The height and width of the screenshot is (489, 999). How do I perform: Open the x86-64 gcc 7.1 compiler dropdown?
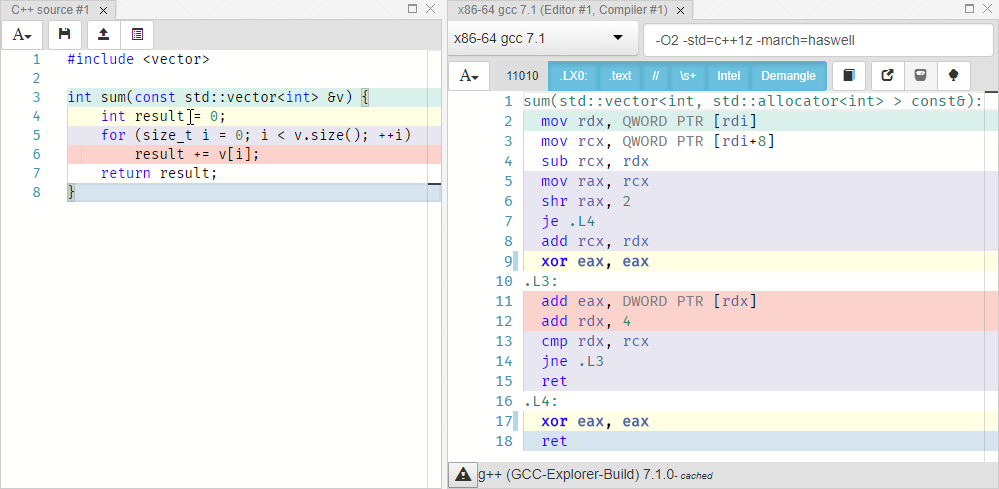[x=537, y=40]
